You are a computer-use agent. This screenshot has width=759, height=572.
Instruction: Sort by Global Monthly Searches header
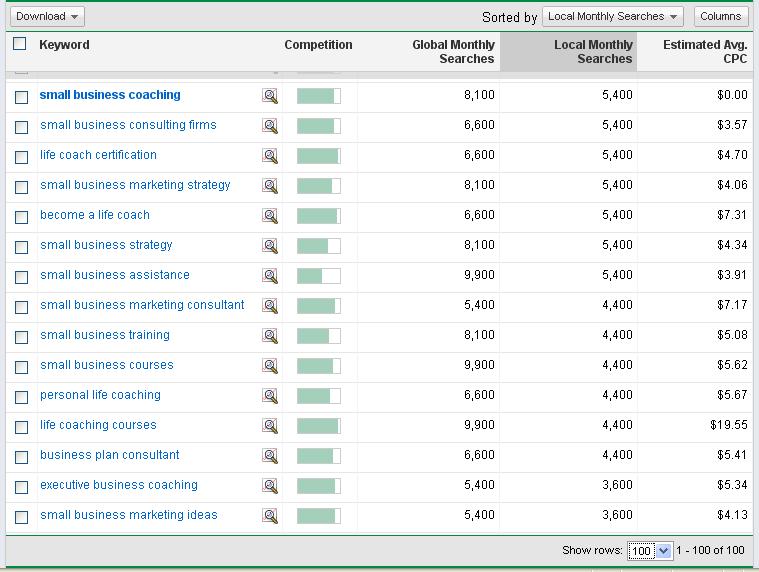pyautogui.click(x=454, y=51)
